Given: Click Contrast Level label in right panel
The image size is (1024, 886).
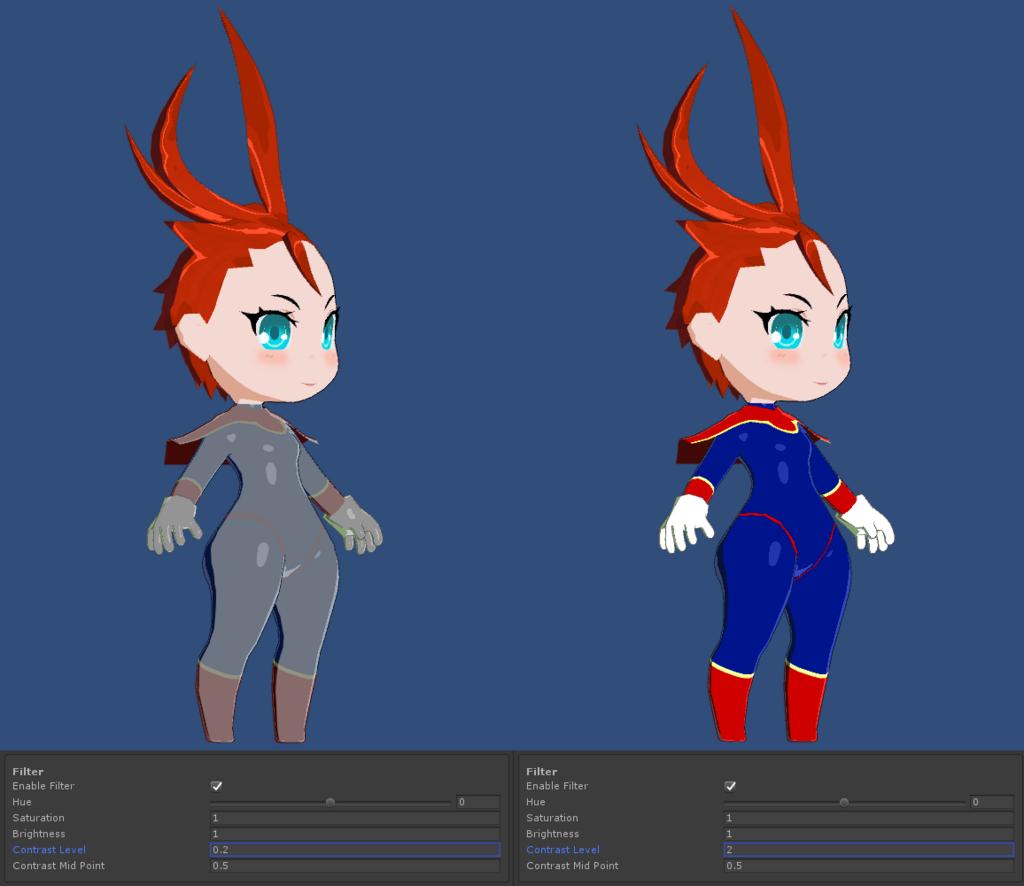Looking at the screenshot, I should [x=563, y=849].
